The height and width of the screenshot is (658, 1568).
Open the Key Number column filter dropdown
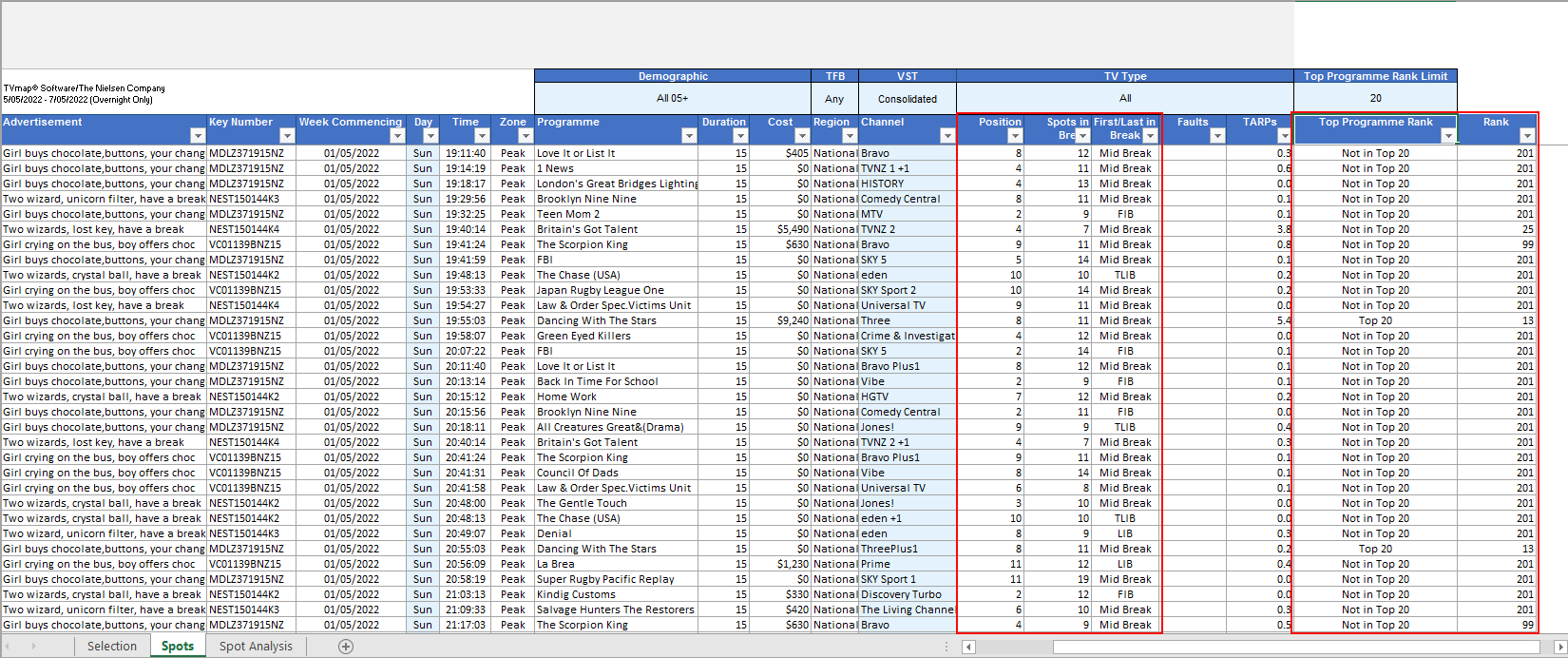point(288,136)
